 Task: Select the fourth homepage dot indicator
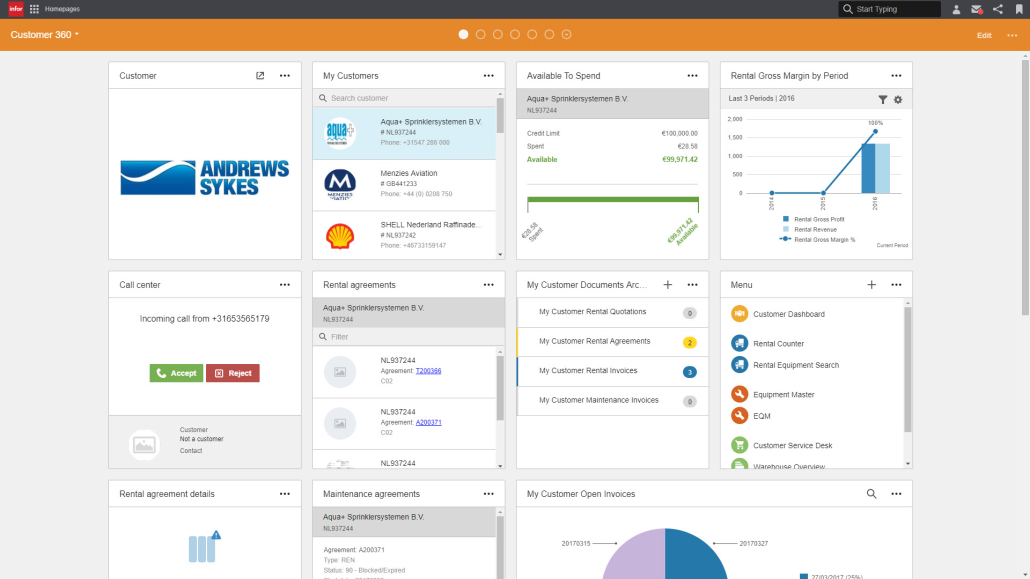coord(515,34)
